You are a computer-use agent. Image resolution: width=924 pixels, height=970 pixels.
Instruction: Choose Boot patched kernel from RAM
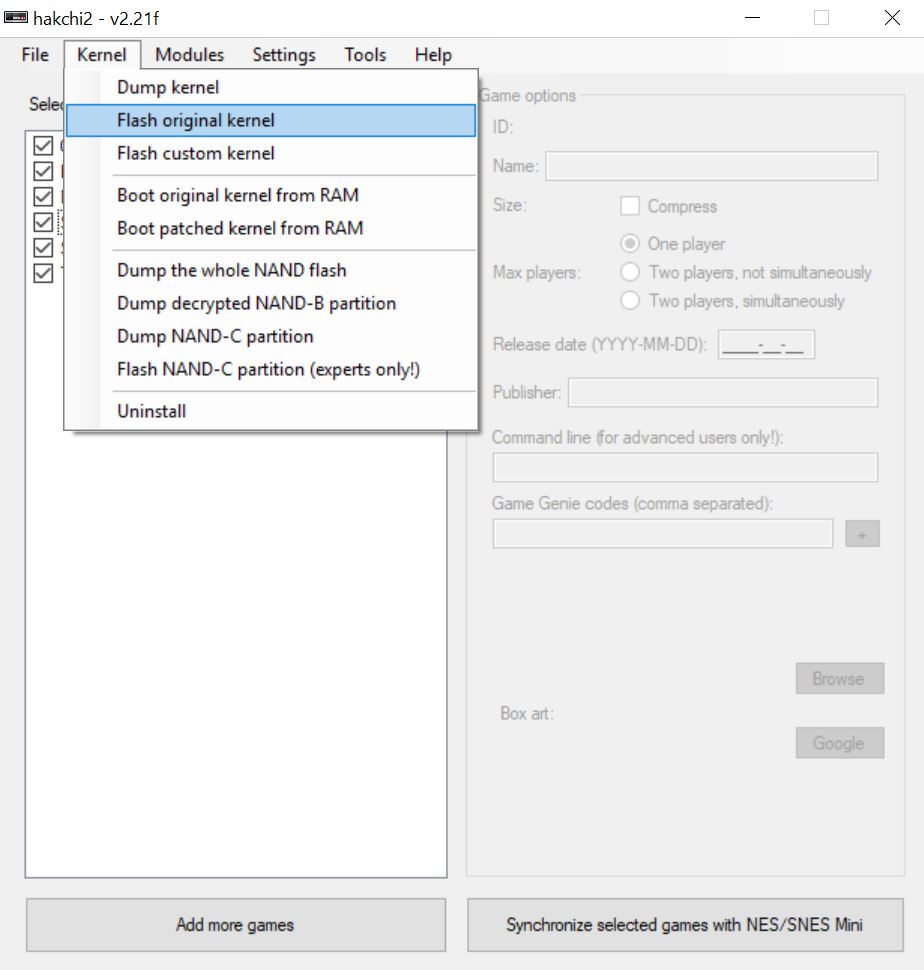coord(271,228)
